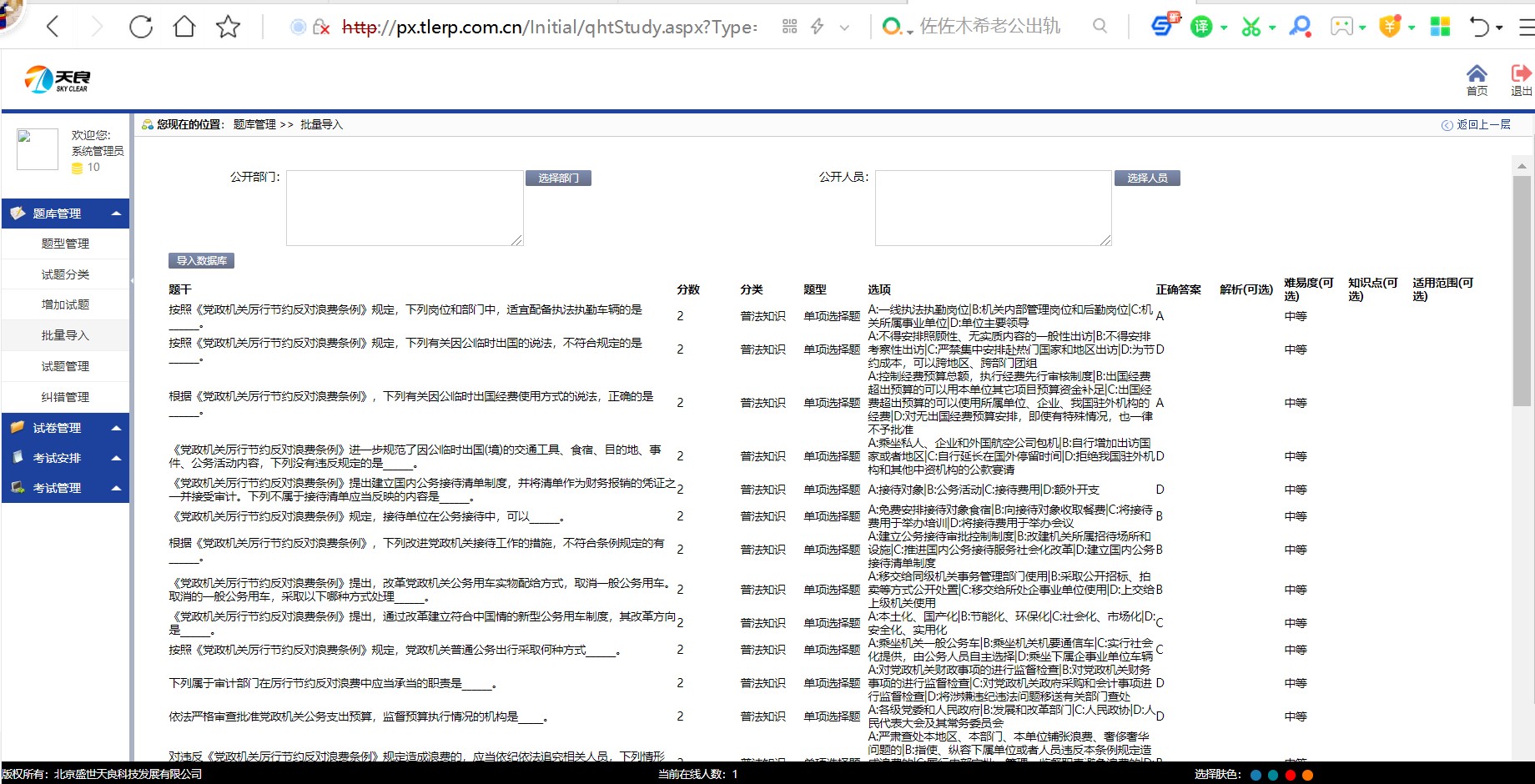This screenshot has width=1535, height=784.
Task: Bookmark page with the star icon
Action: (x=228, y=27)
